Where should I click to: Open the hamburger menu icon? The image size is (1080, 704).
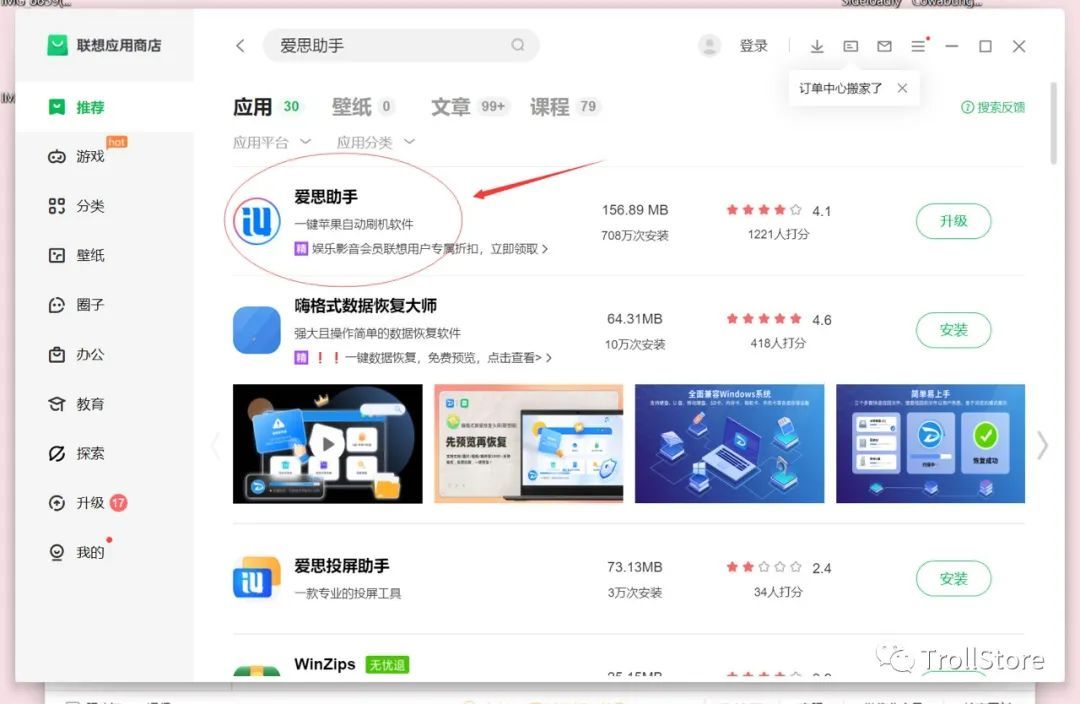(918, 46)
